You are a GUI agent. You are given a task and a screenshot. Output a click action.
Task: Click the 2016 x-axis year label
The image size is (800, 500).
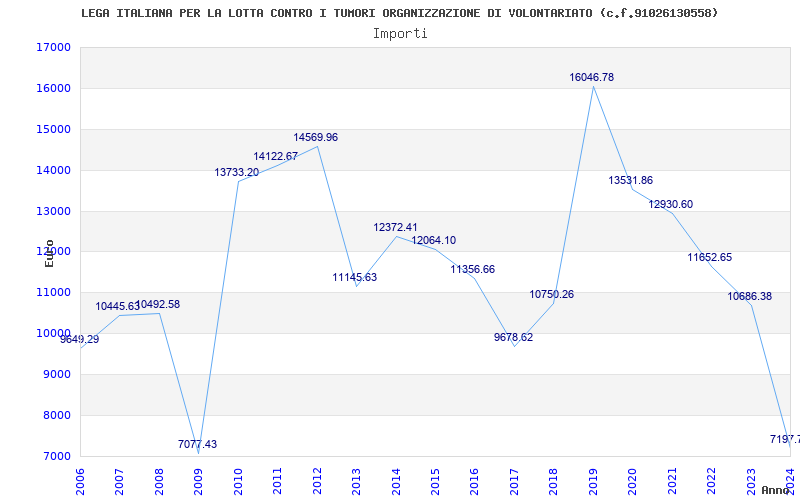[x=475, y=481]
